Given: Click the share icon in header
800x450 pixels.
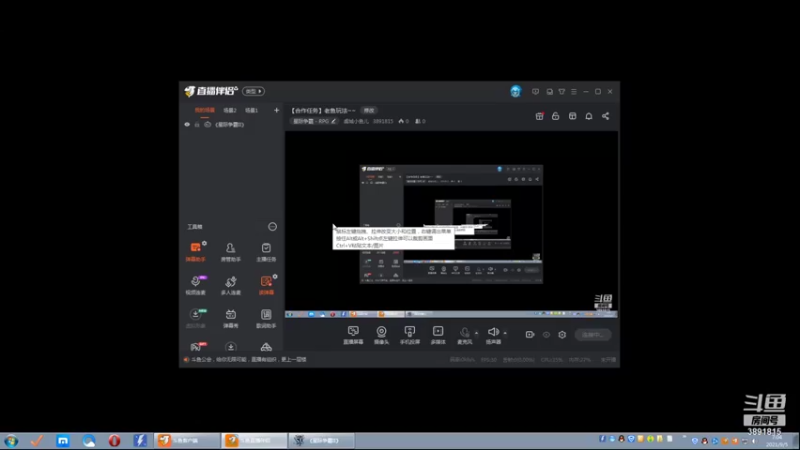Looking at the screenshot, I should coord(606,116).
